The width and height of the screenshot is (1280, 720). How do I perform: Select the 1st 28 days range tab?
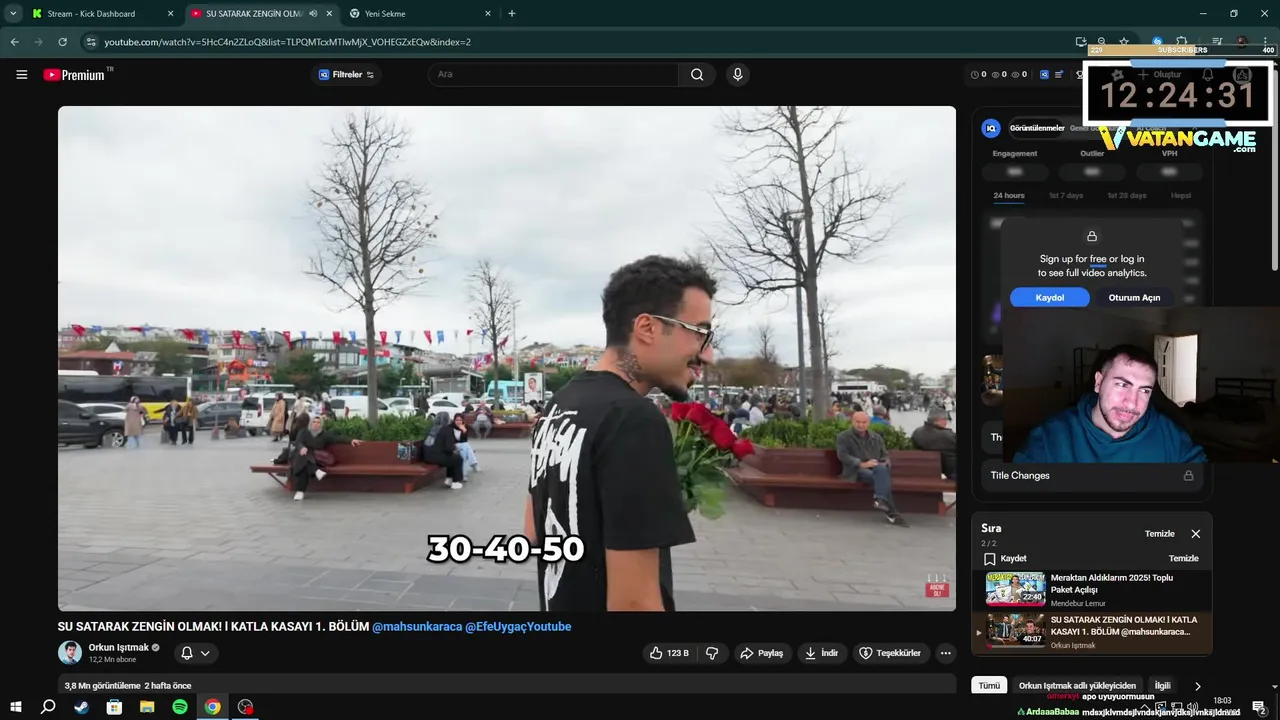[x=1125, y=195]
